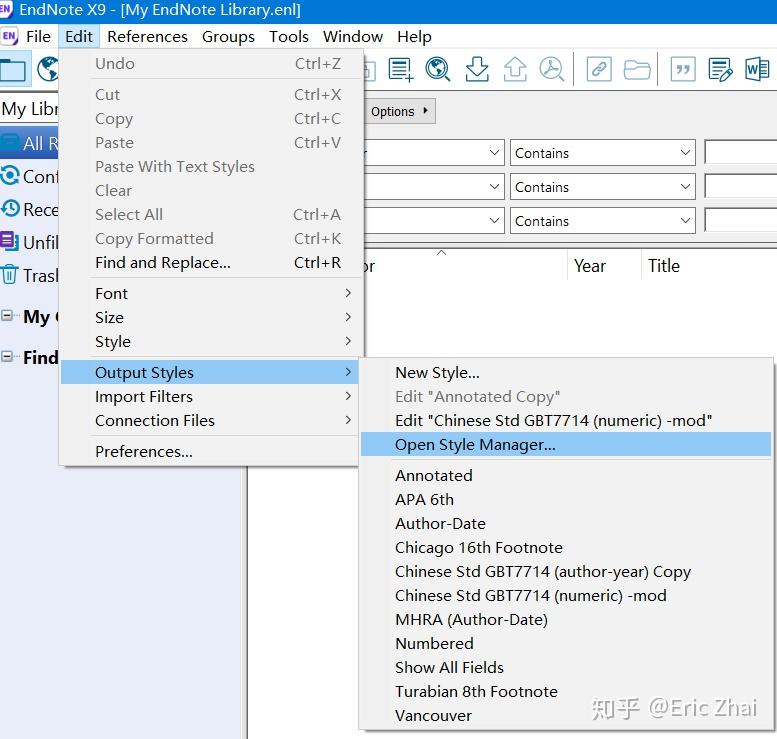Expand the Size submenu
Image resolution: width=777 pixels, height=739 pixels.
click(x=212, y=317)
